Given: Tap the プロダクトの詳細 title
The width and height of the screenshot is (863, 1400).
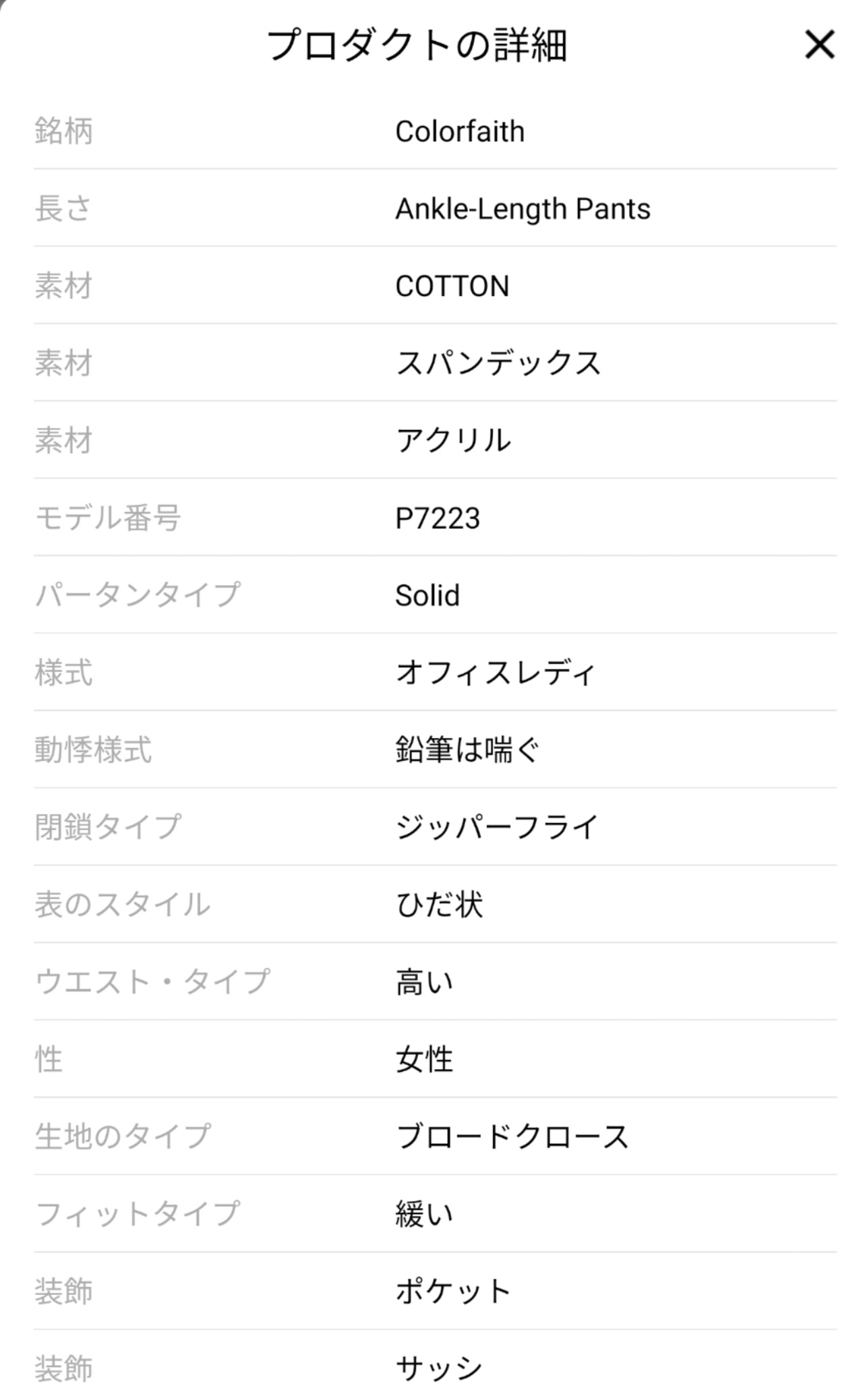Looking at the screenshot, I should (x=417, y=46).
